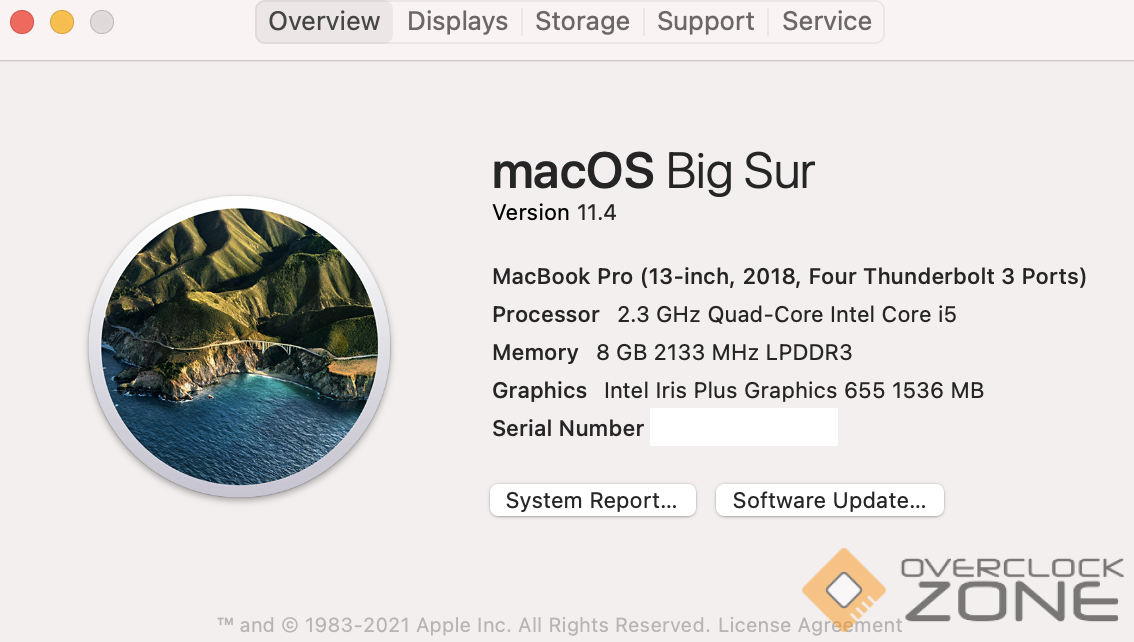Click the blank Serial Number value field

(x=743, y=428)
